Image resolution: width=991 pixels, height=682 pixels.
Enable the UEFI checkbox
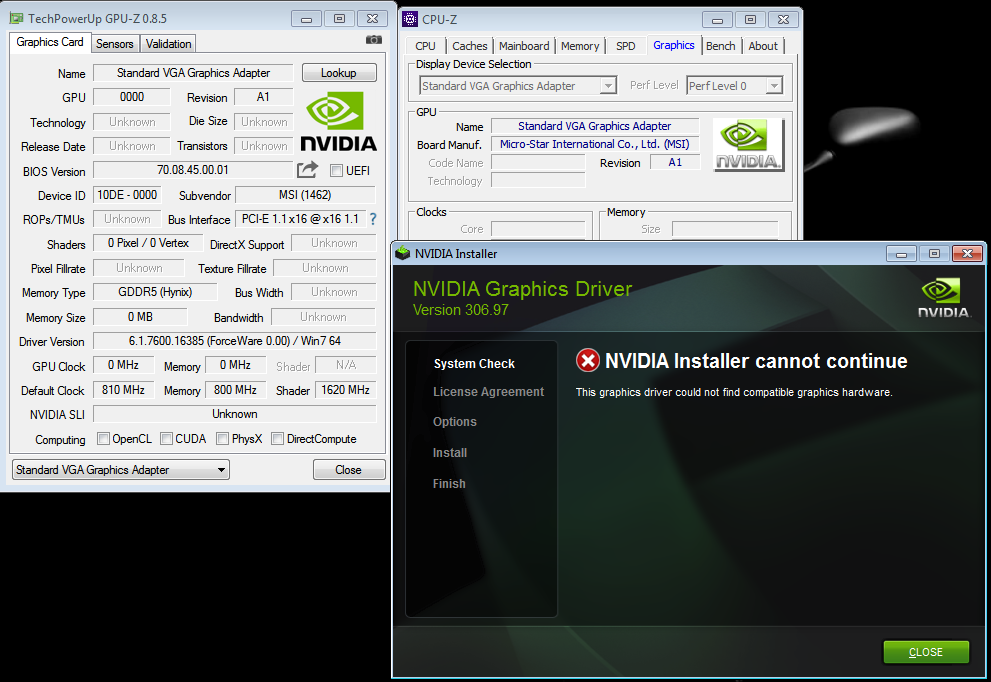pyautogui.click(x=336, y=171)
